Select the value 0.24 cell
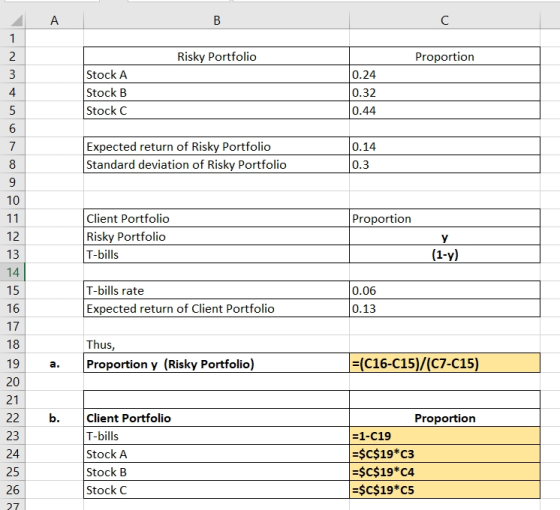560x510 pixels. pyautogui.click(x=444, y=74)
